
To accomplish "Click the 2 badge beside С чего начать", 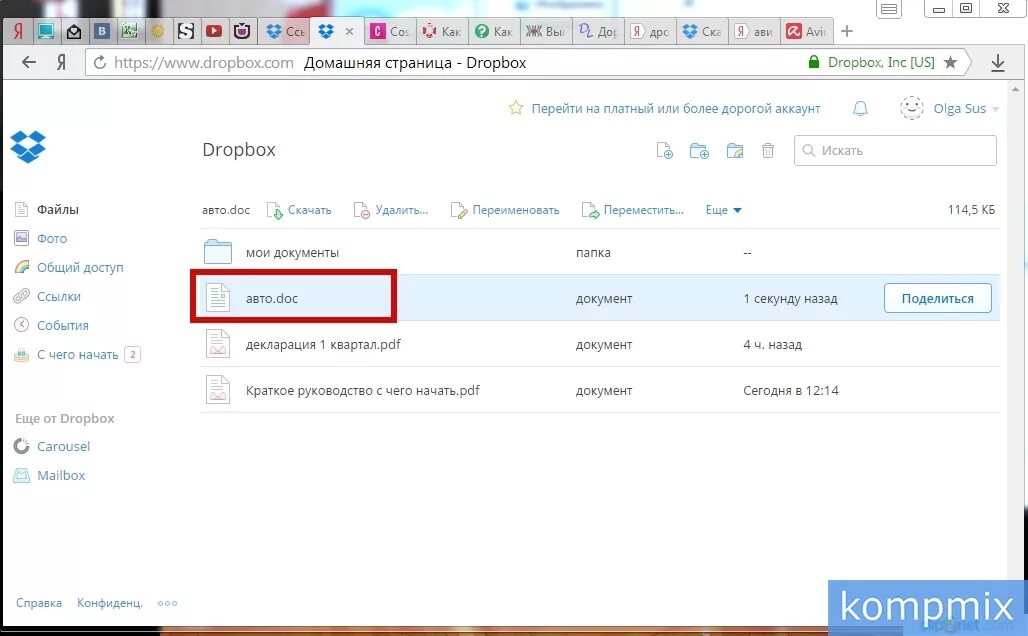I will pyautogui.click(x=132, y=355).
